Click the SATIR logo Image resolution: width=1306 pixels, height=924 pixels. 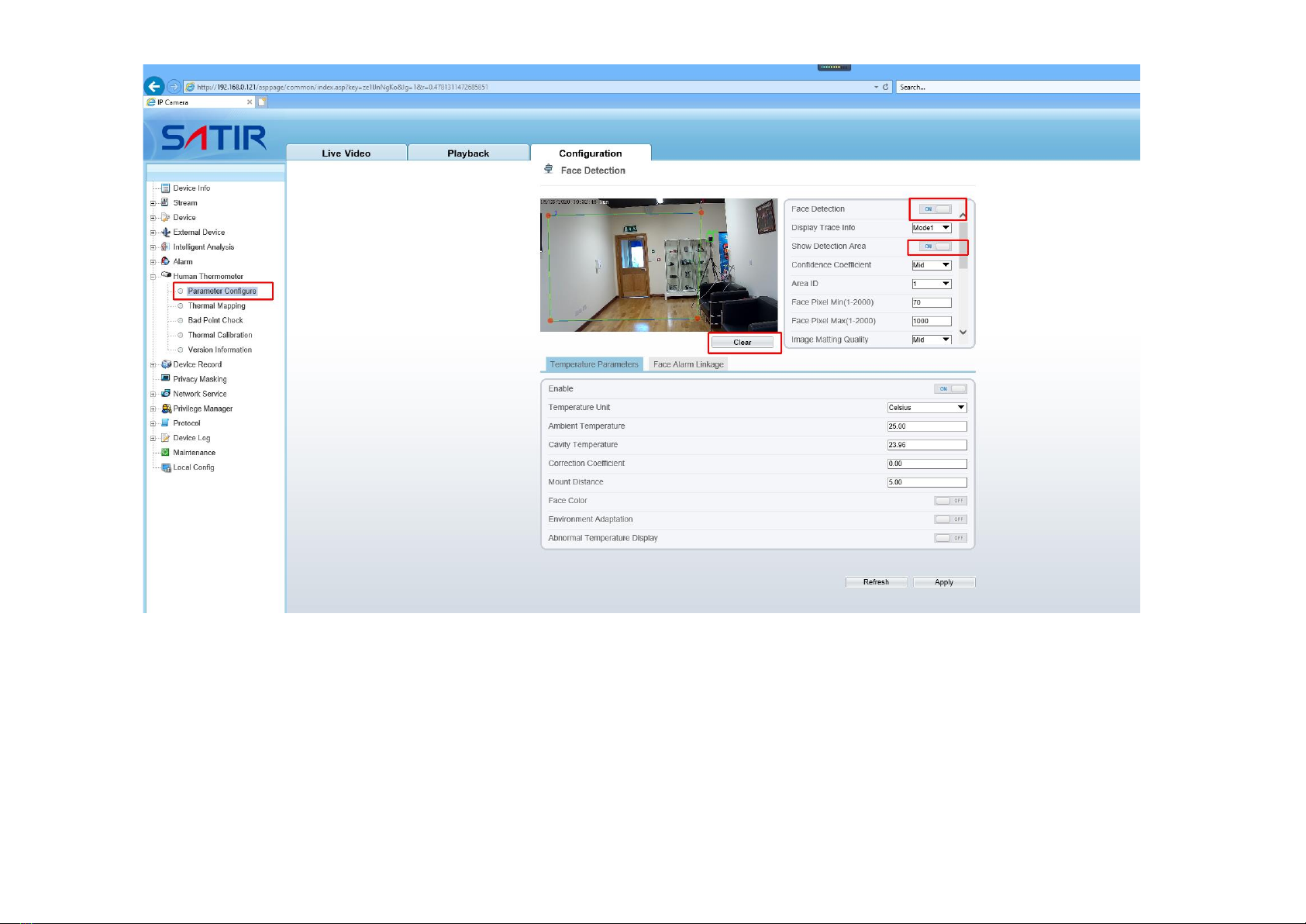(214, 138)
